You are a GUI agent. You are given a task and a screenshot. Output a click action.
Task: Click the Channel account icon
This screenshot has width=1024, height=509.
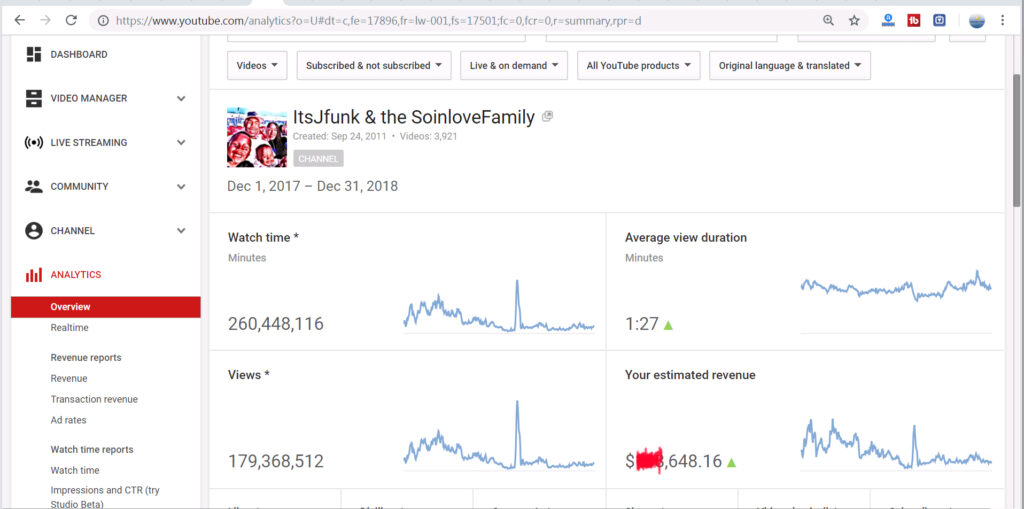(x=34, y=231)
